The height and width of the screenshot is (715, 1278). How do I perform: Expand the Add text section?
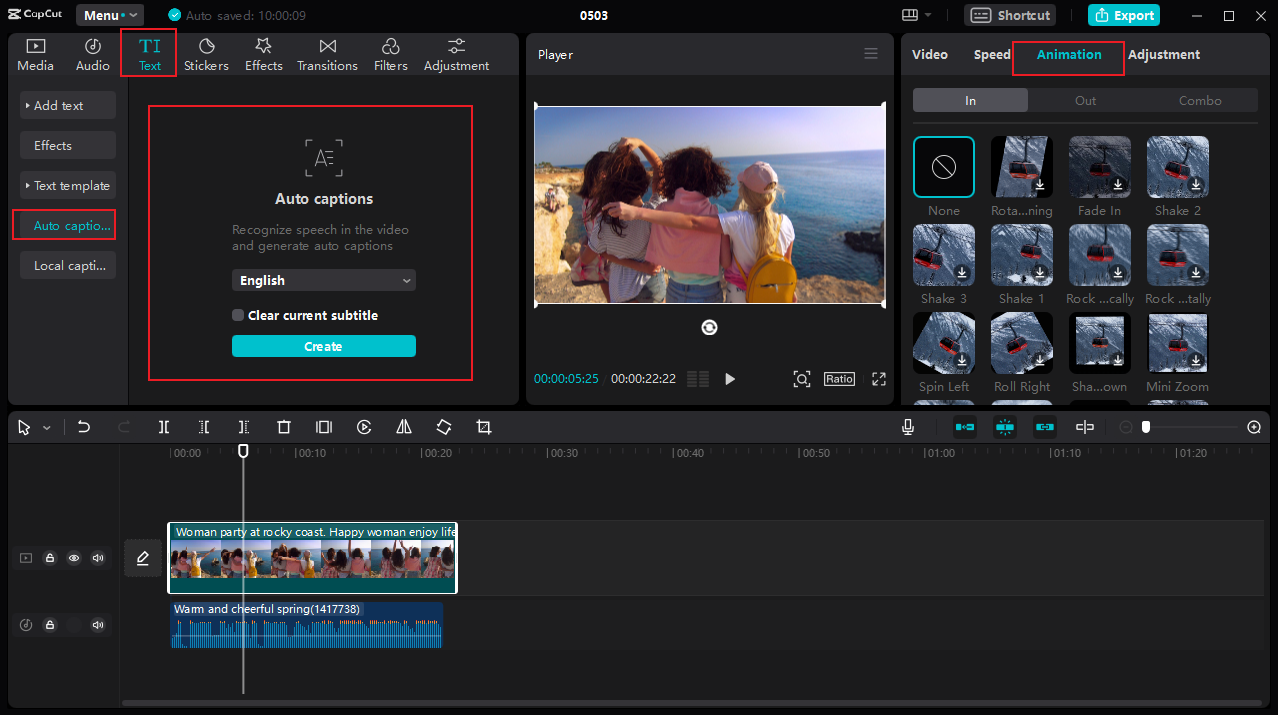tap(68, 105)
